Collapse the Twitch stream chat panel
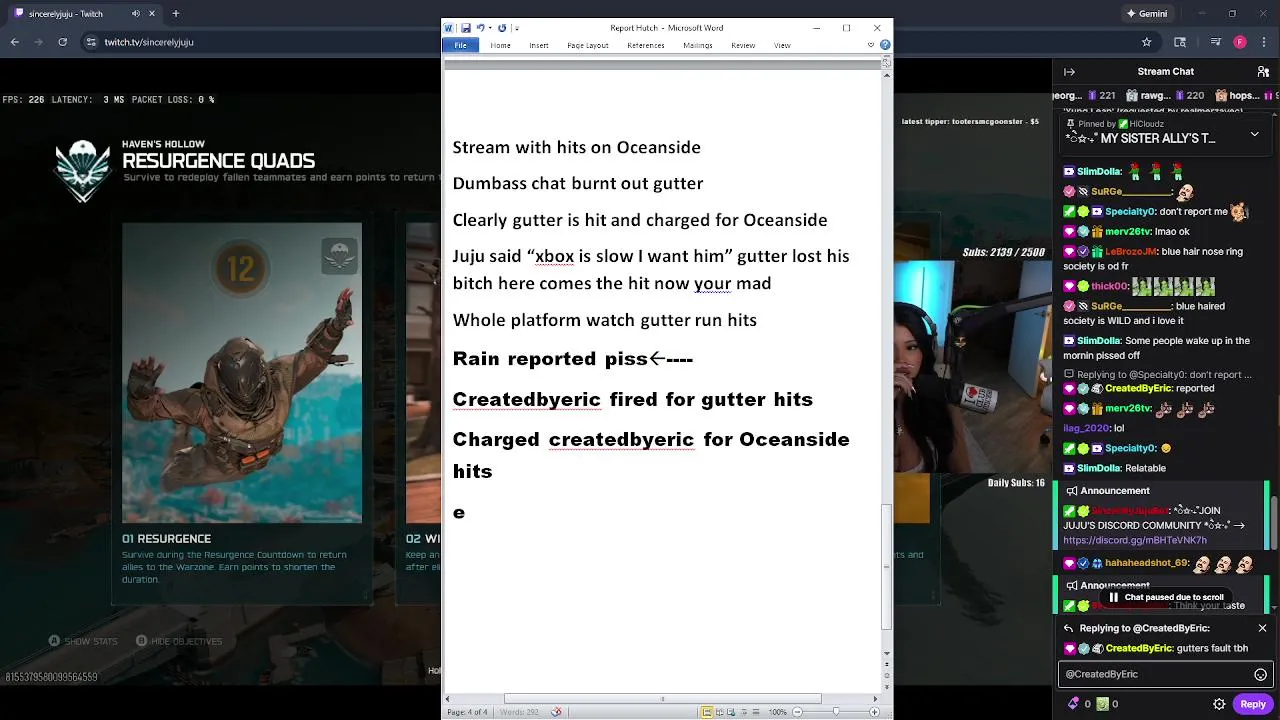1280x720 pixels. [x=1069, y=72]
